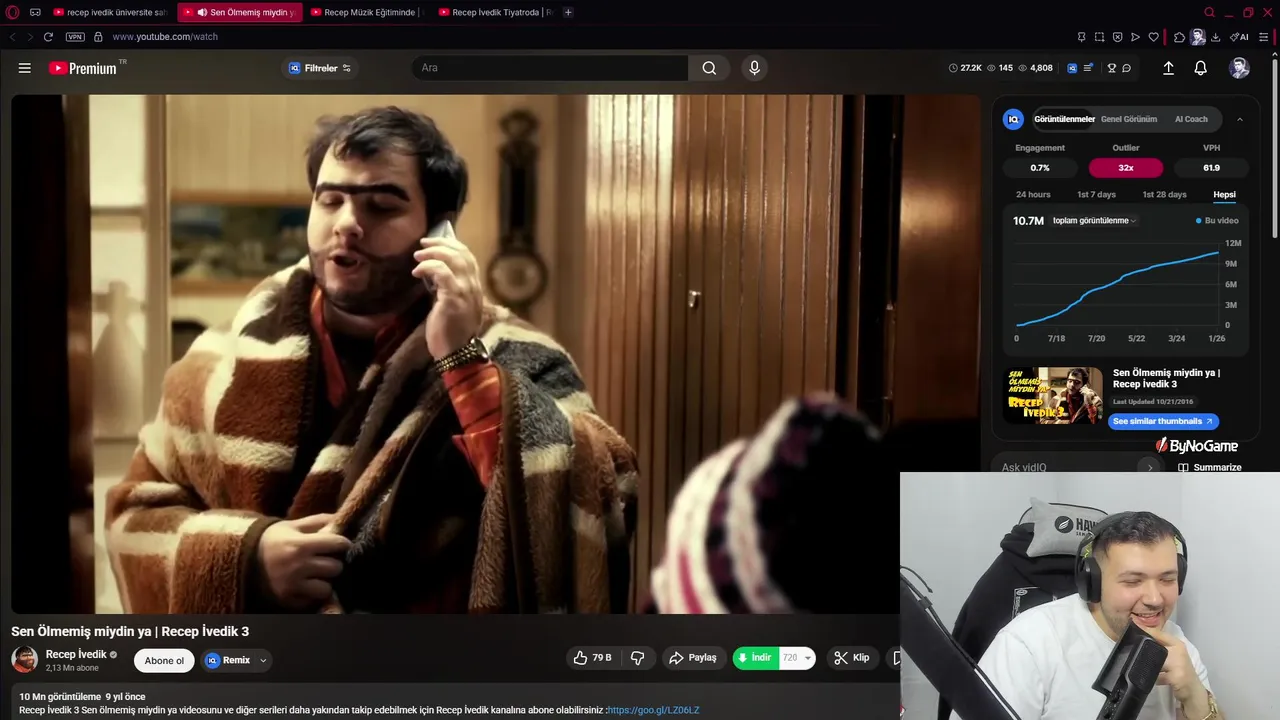Toggle the Bu video legend on chart
The width and height of the screenshot is (1280, 720).
[1217, 220]
